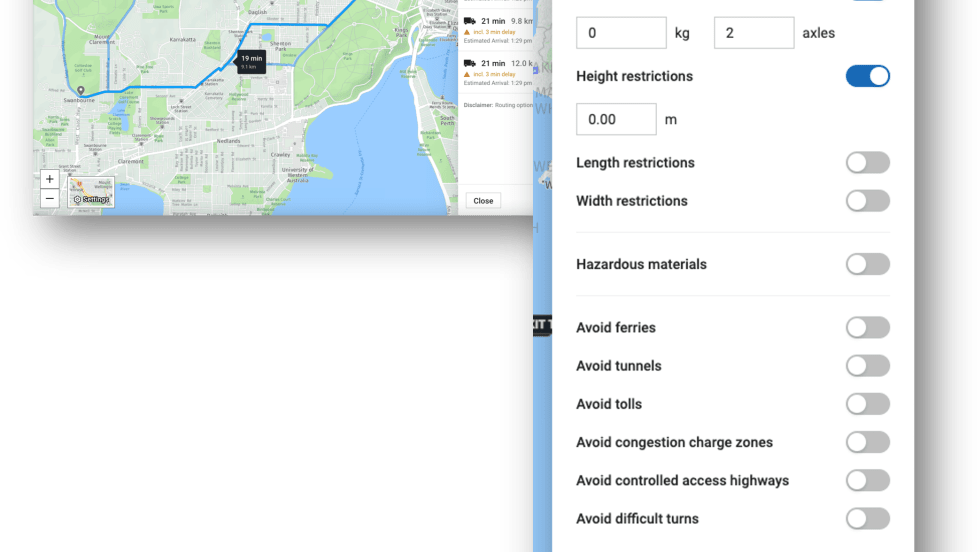Click the Swanbourne location pin marker
This screenshot has width=980, height=552.
[x=81, y=91]
